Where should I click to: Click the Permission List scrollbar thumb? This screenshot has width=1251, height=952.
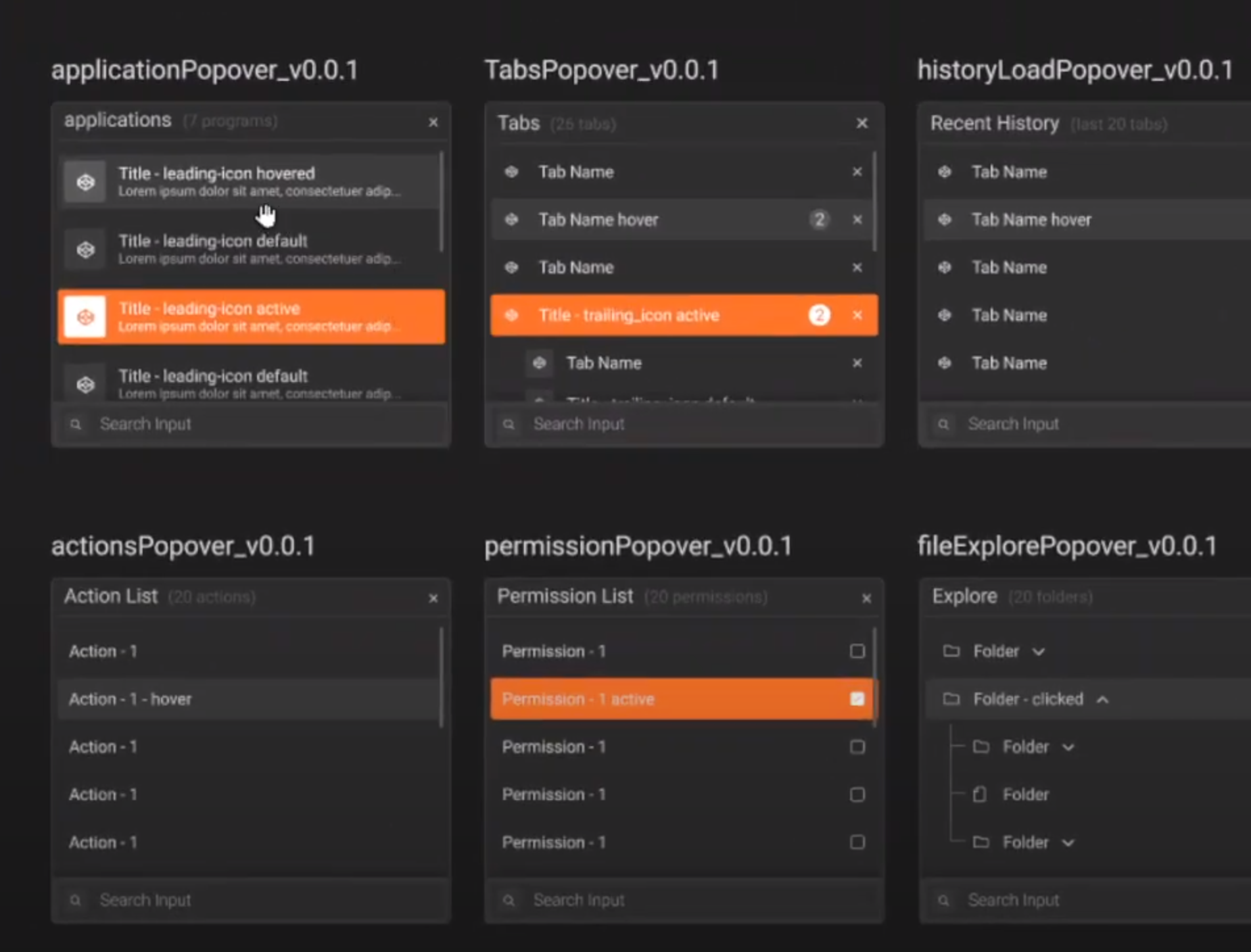pyautogui.click(x=874, y=678)
